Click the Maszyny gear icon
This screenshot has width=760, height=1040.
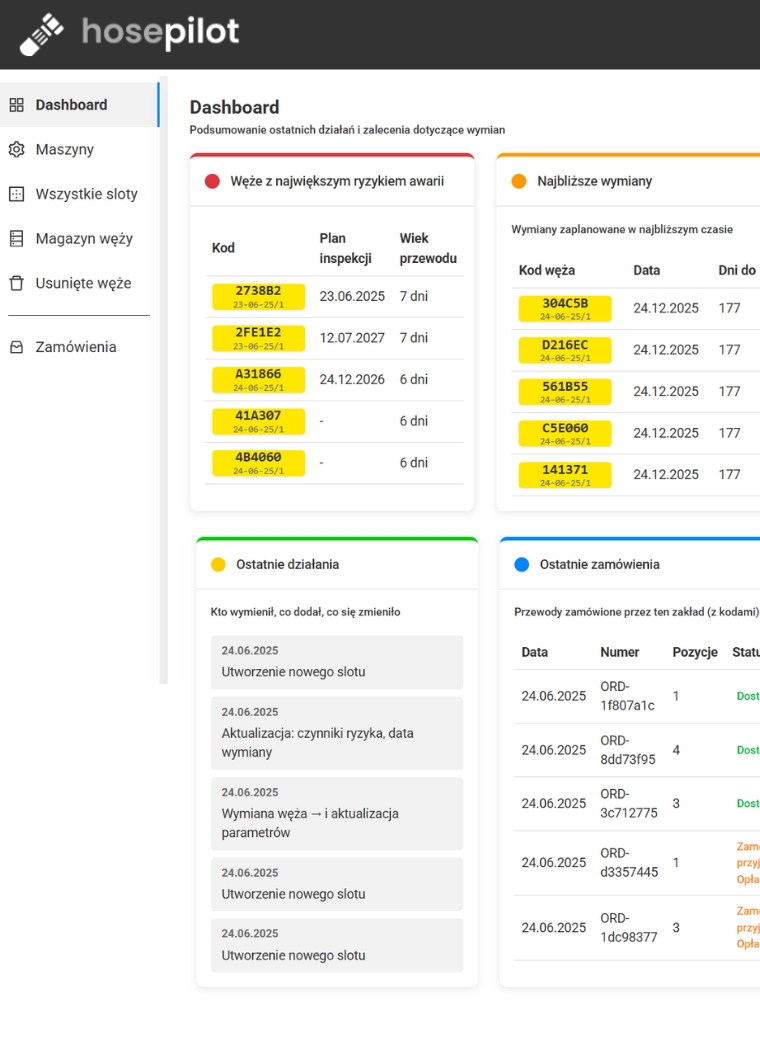tap(16, 150)
